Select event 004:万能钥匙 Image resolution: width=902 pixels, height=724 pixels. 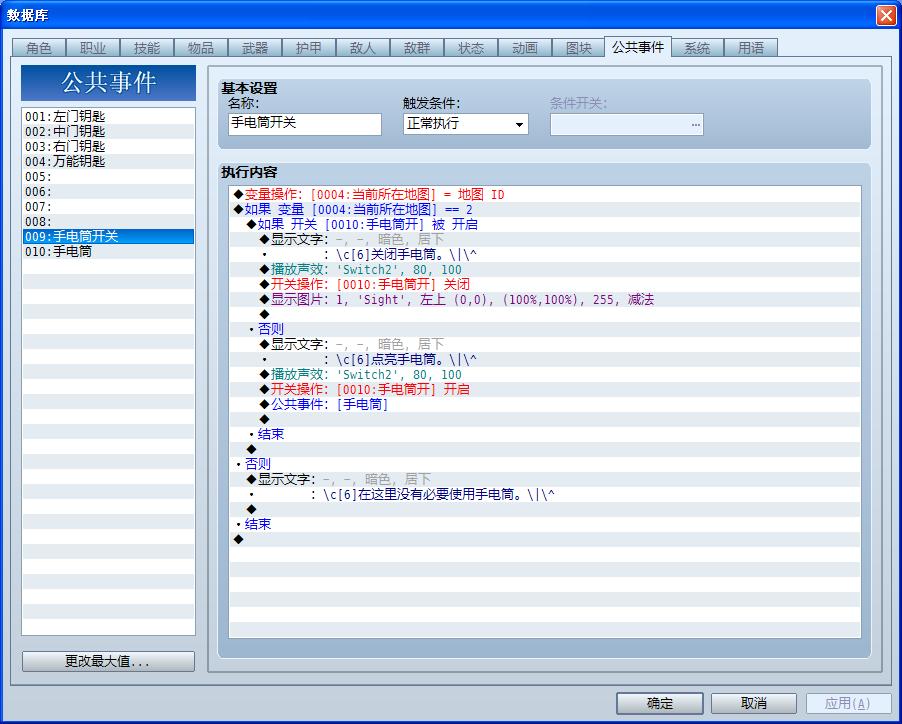(108, 161)
